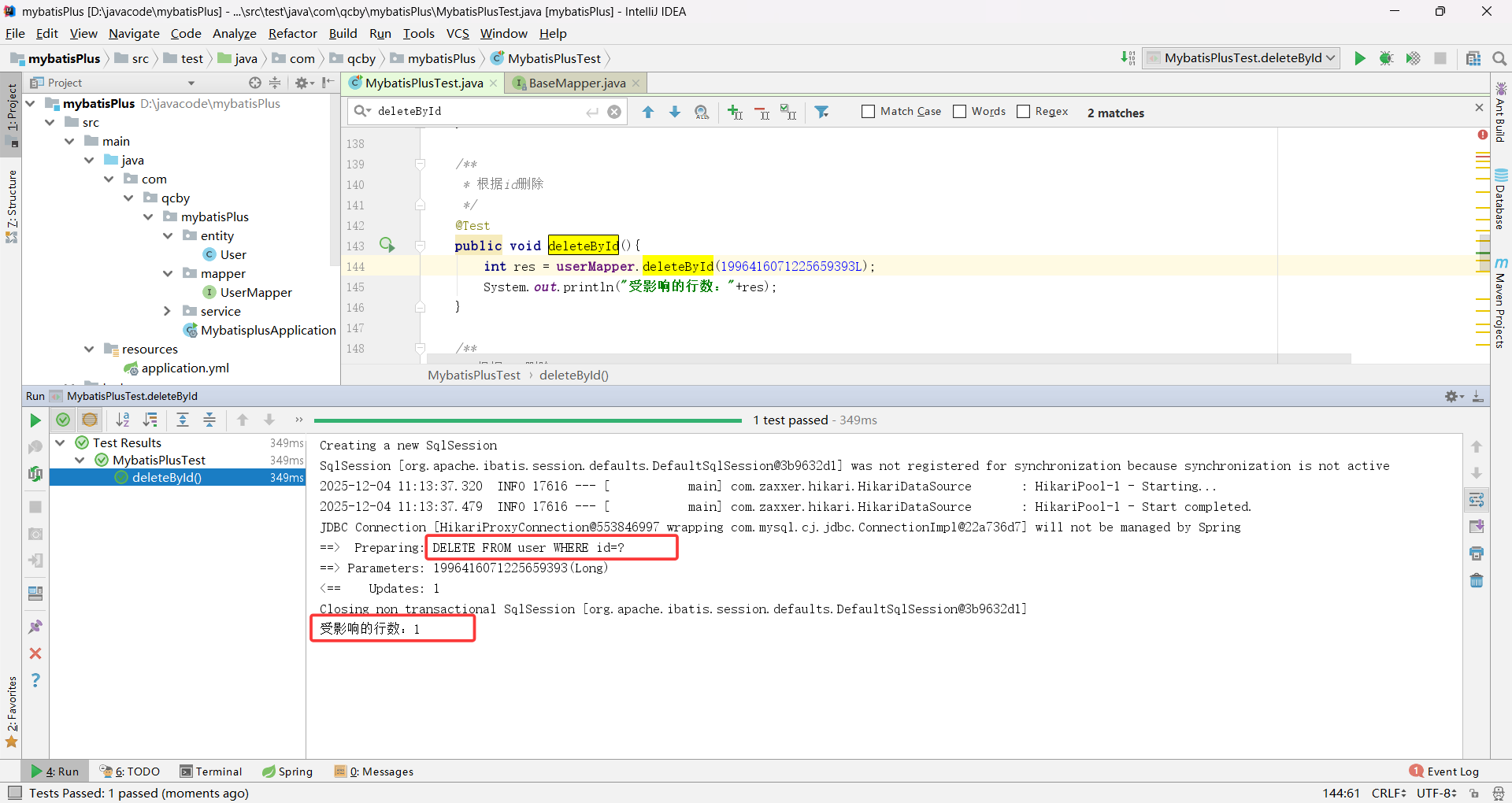Open Maven Projects side panel
The image size is (1512, 803).
tap(1501, 303)
